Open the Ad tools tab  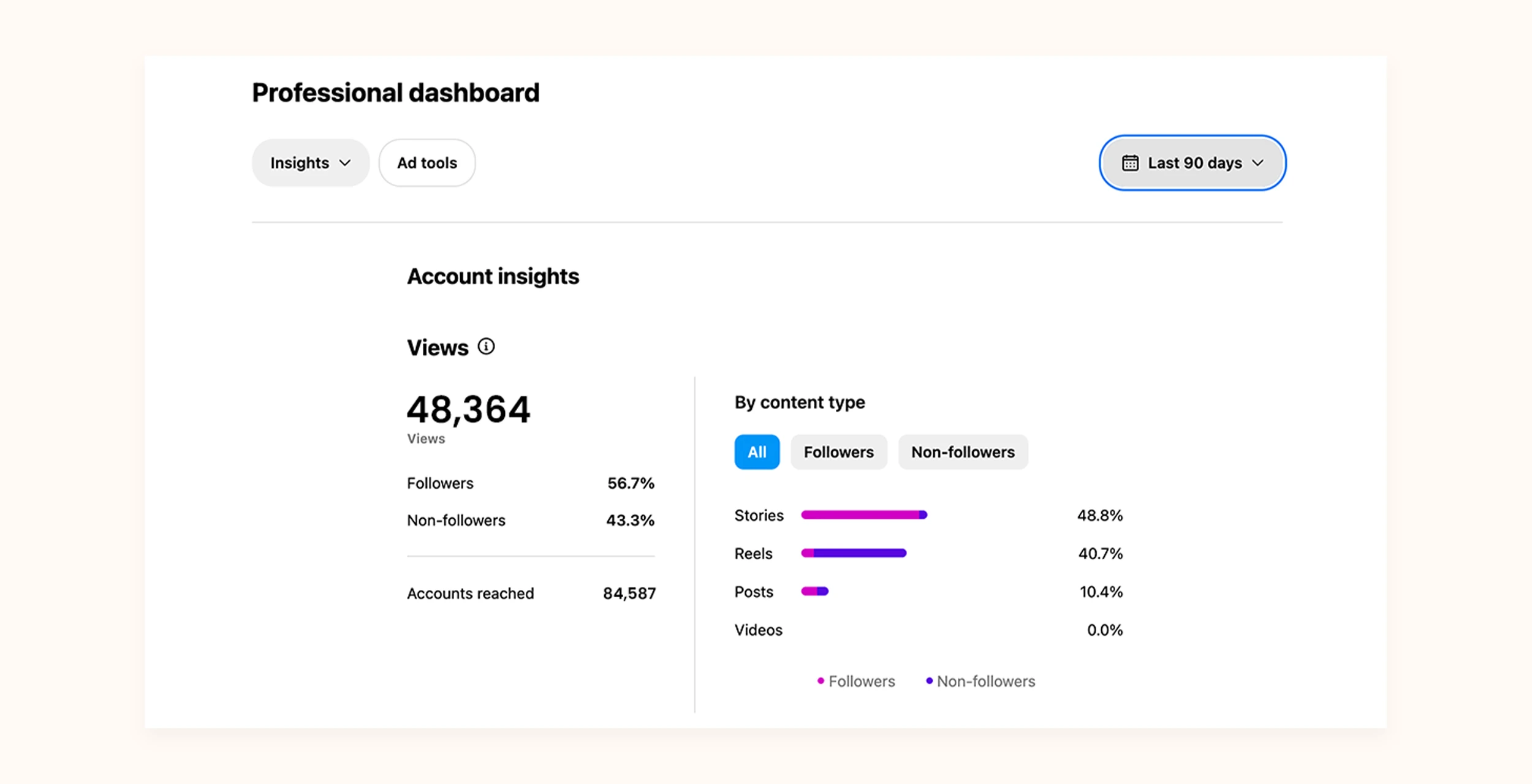point(427,163)
